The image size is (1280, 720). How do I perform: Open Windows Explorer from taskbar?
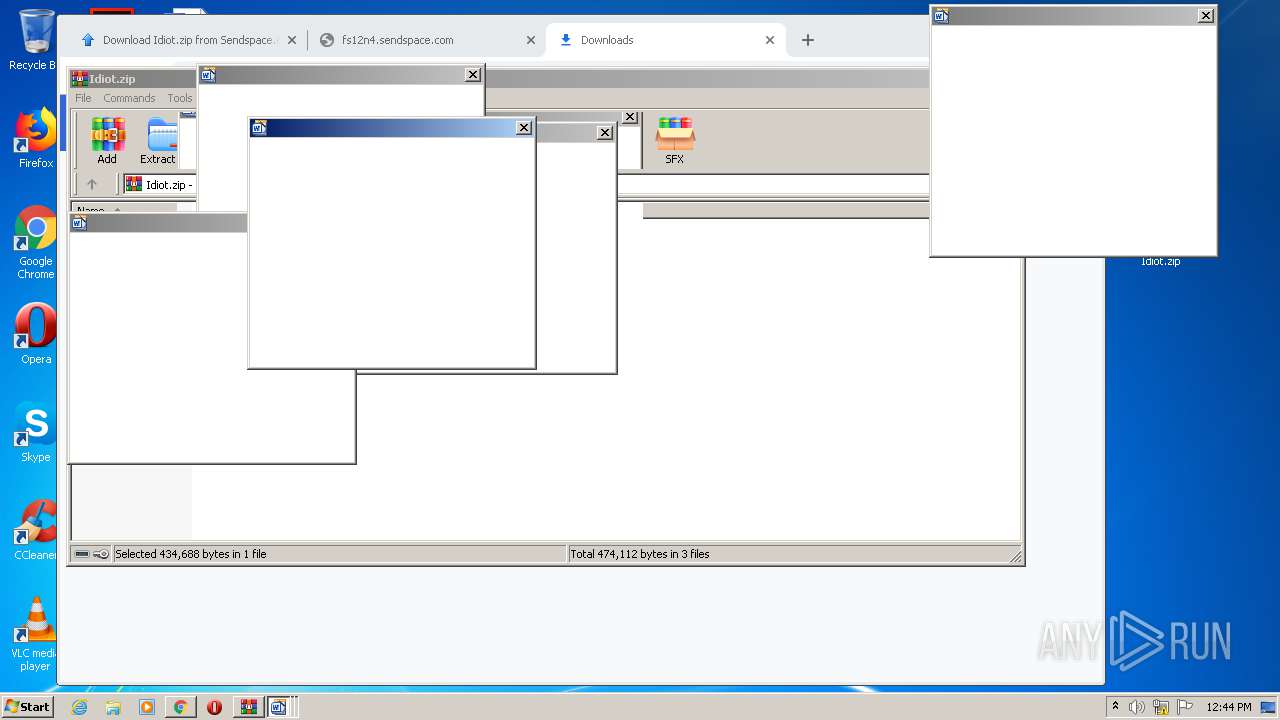[113, 707]
